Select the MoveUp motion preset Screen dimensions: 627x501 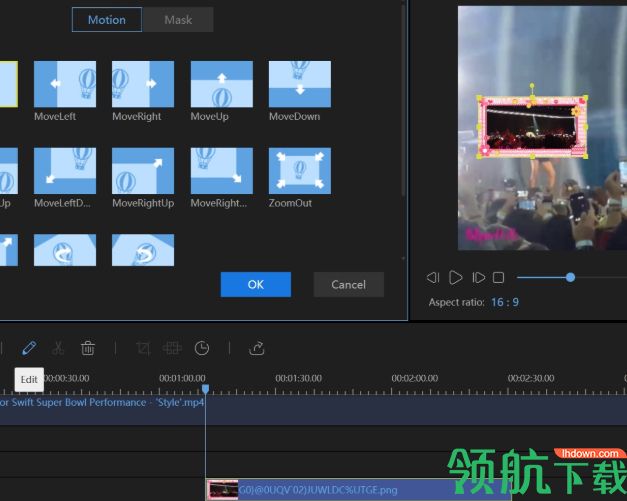tap(222, 84)
